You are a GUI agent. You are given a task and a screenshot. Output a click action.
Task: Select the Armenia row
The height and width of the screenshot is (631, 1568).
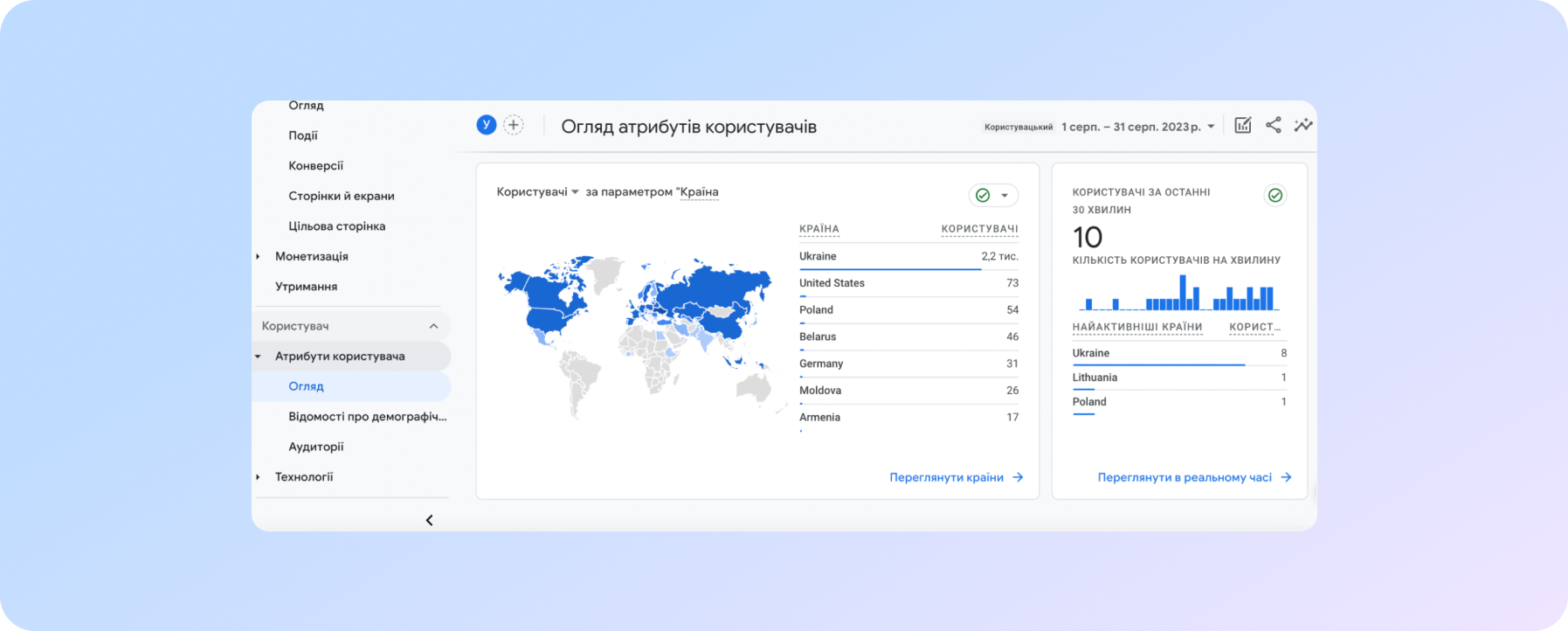pyautogui.click(x=908, y=418)
